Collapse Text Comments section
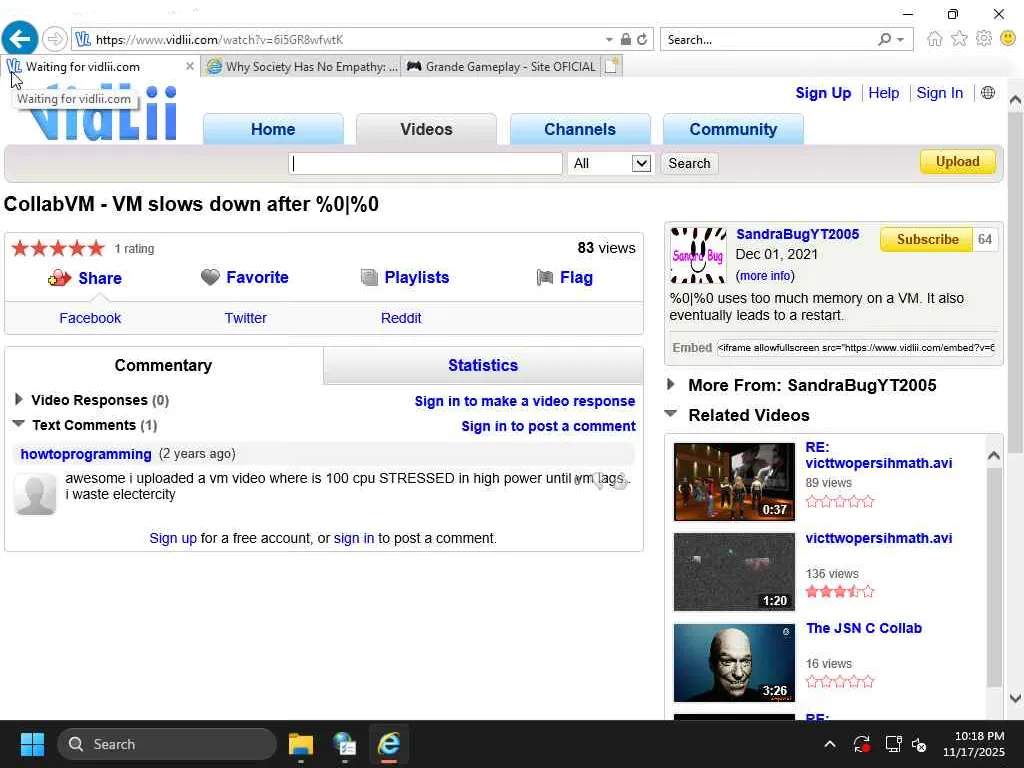 tap(18, 424)
